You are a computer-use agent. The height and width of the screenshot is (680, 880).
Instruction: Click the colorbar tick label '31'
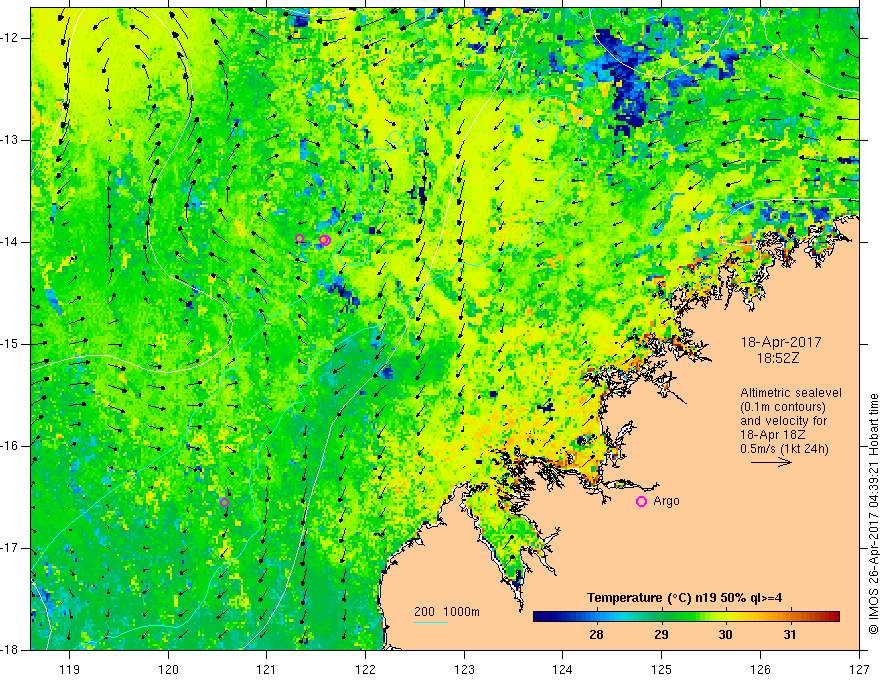pyautogui.click(x=790, y=635)
